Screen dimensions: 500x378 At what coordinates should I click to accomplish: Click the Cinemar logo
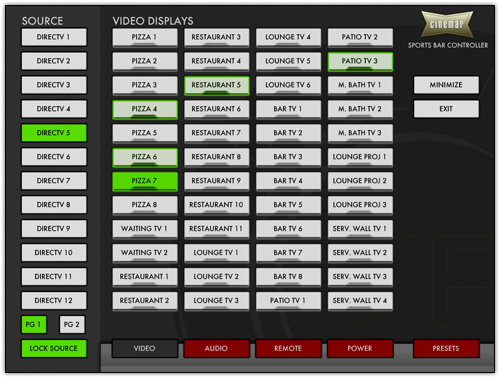coord(446,24)
